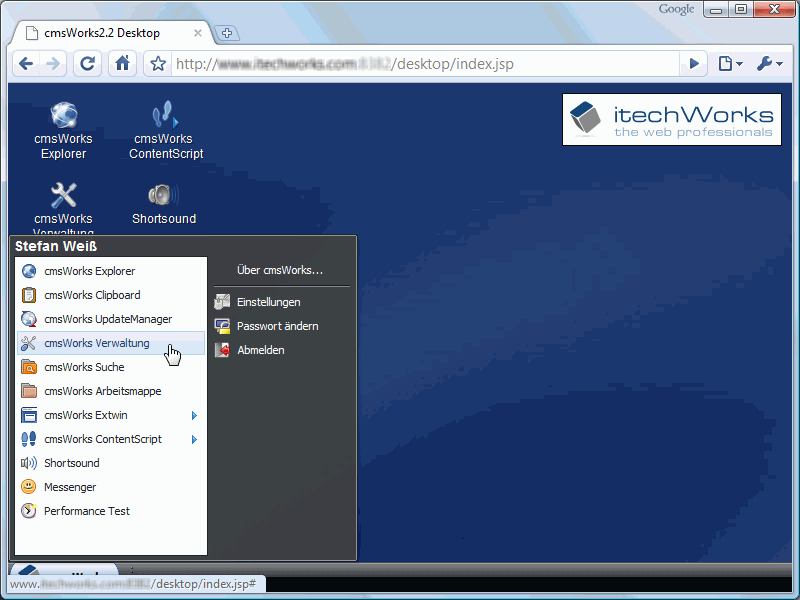Close the cmsWorks2.2 Desktop tab

pos(198,33)
